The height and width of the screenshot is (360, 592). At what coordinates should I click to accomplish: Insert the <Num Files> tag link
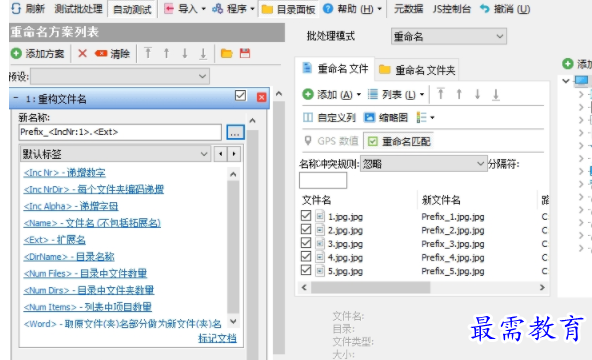pos(85,274)
